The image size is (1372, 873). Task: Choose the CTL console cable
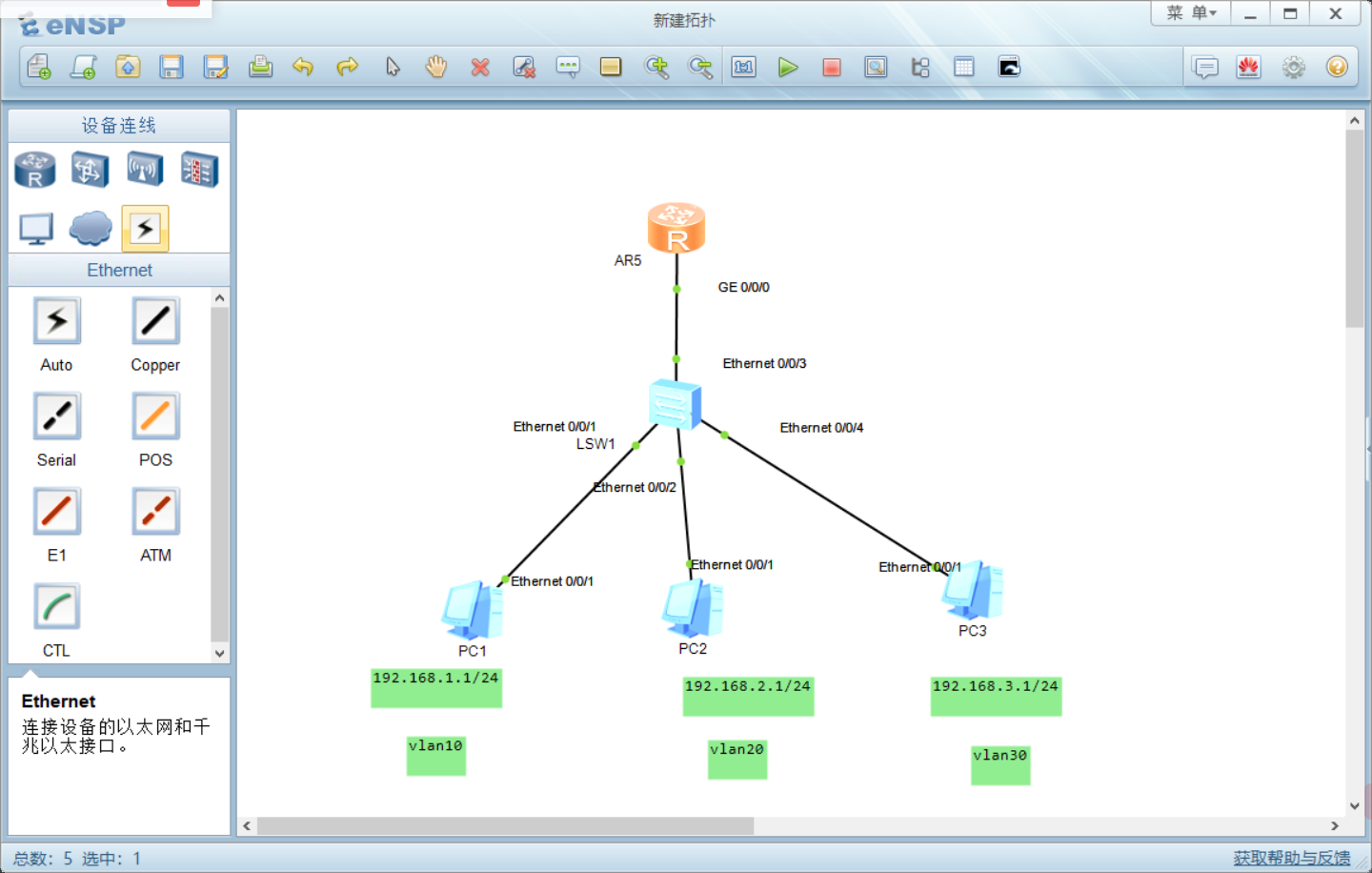tap(57, 607)
